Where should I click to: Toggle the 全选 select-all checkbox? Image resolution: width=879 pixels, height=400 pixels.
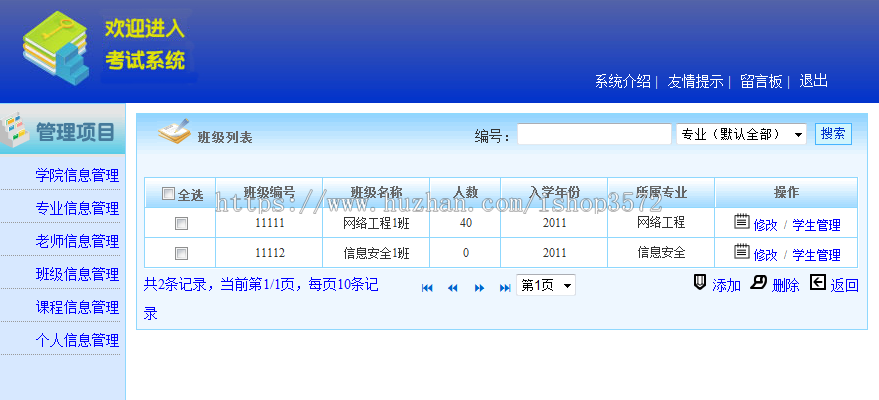(x=168, y=194)
